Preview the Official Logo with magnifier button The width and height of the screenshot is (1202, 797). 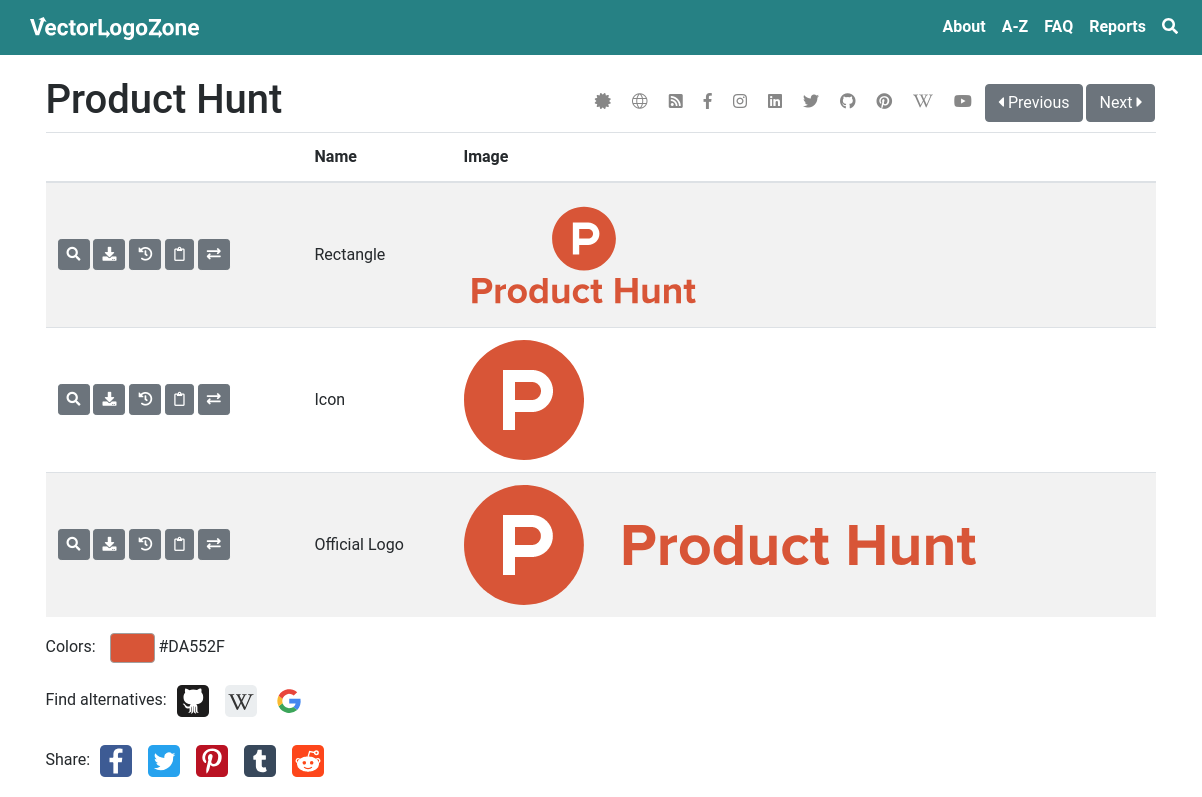[74, 545]
